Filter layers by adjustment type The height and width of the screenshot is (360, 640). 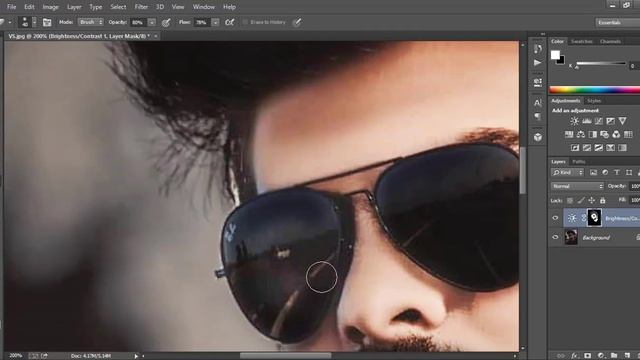click(605, 173)
